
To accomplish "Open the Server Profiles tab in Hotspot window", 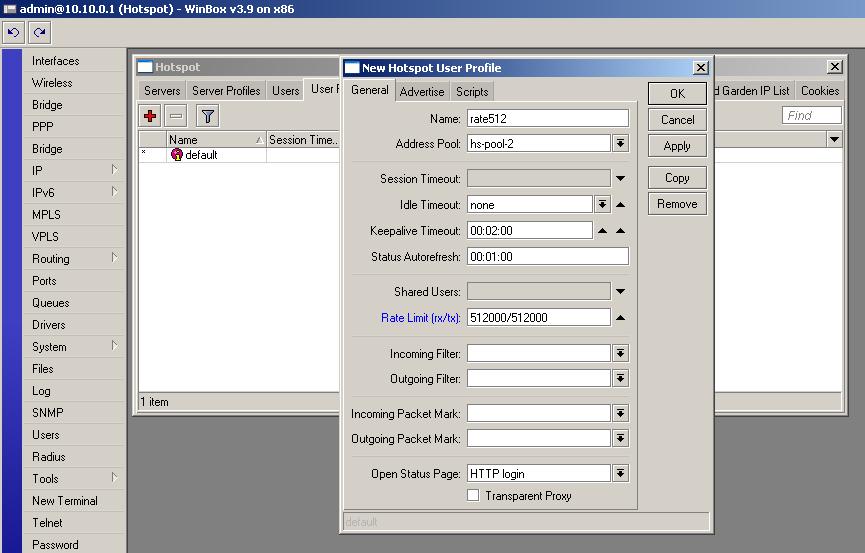I will 226,91.
